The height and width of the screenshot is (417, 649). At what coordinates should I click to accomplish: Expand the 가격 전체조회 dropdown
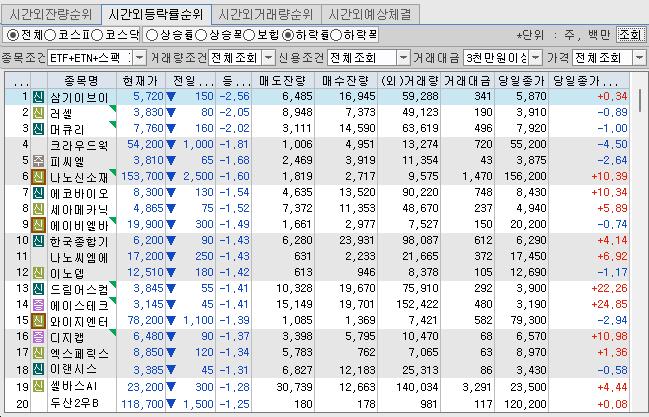(x=639, y=58)
